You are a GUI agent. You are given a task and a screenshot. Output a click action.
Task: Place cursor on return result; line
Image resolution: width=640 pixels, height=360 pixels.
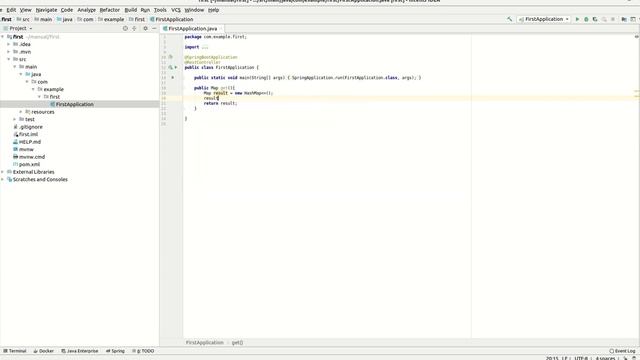tap(220, 103)
